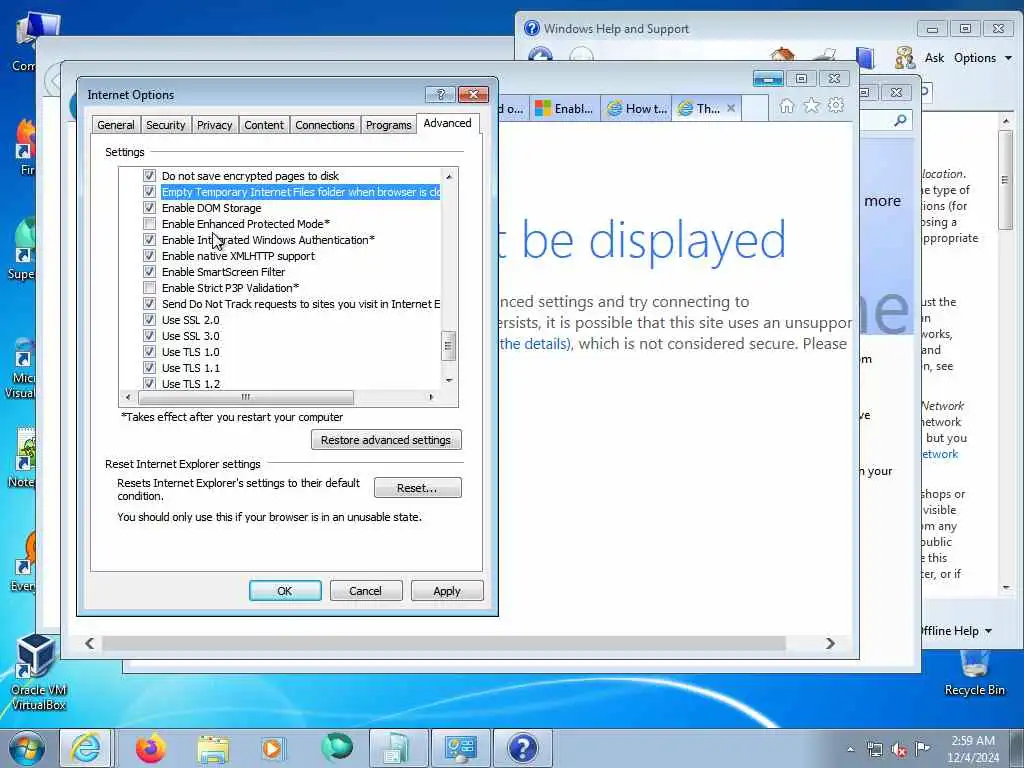Enable Enhanced Protected Mode checkbox

point(150,224)
